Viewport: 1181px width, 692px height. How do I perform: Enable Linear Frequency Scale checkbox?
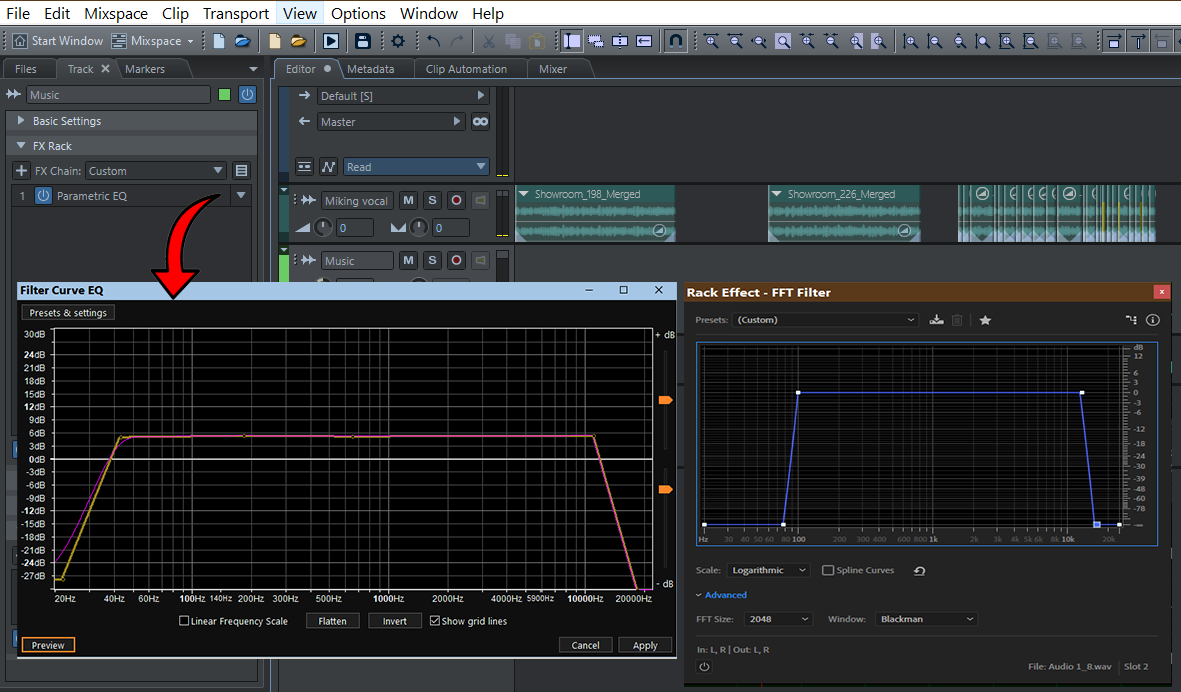(x=184, y=621)
